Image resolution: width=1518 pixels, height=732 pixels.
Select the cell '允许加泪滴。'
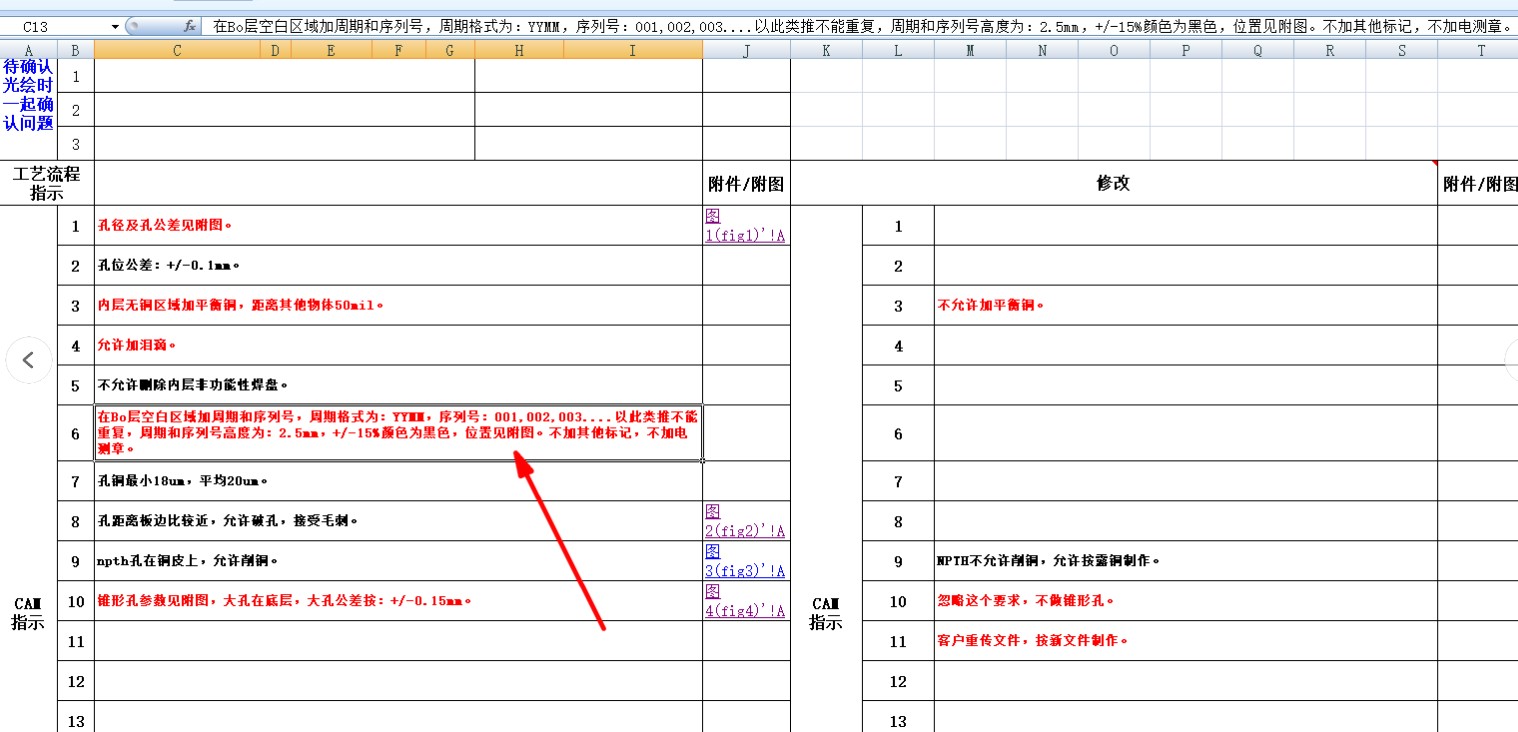(398, 345)
